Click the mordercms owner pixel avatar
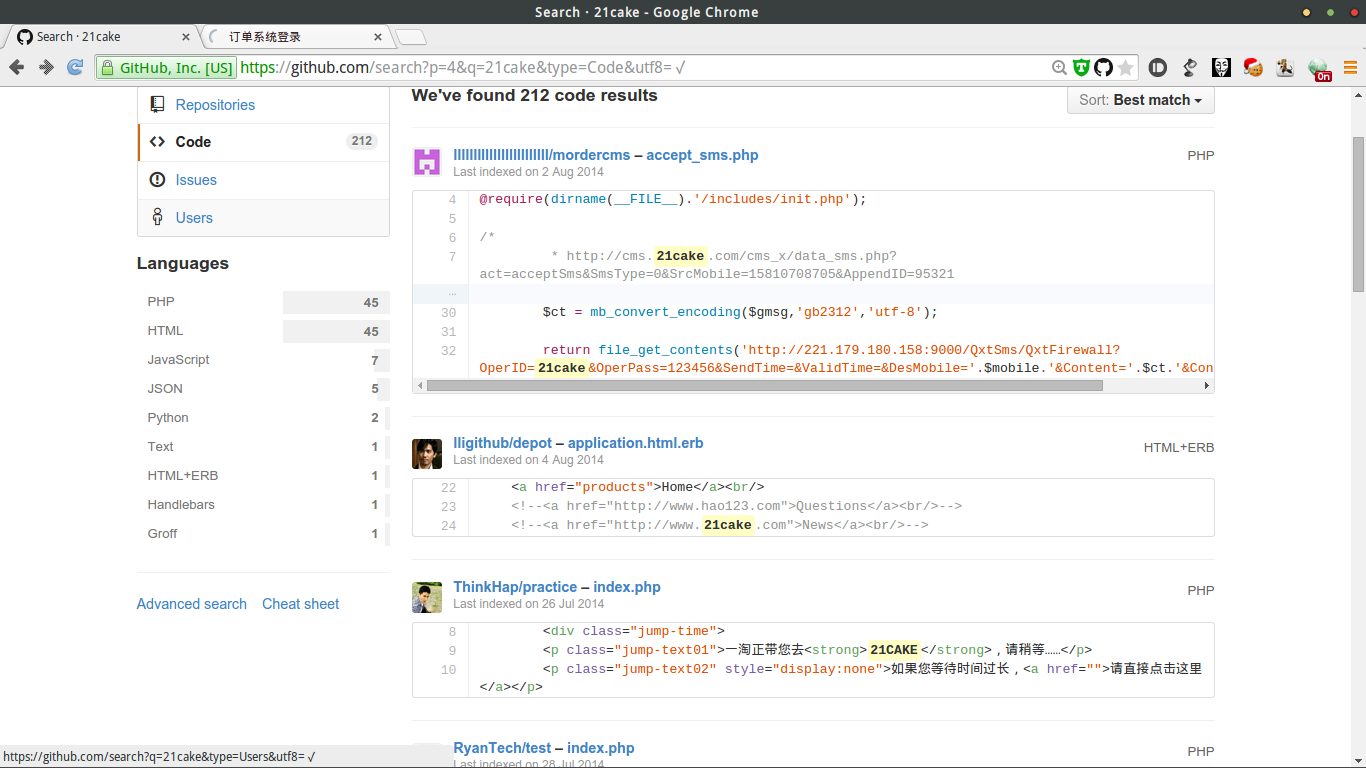 (x=427, y=162)
